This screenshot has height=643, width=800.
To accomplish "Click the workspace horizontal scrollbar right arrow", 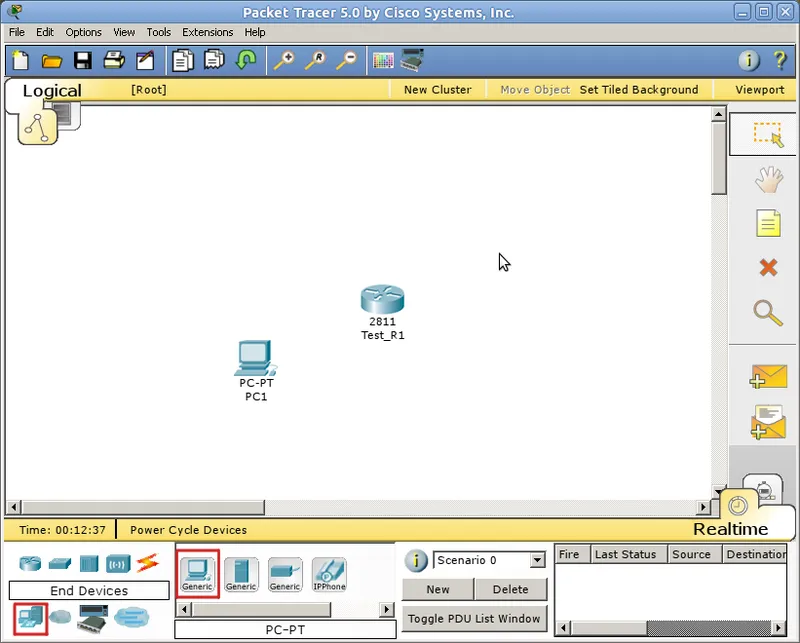I will click(x=703, y=507).
